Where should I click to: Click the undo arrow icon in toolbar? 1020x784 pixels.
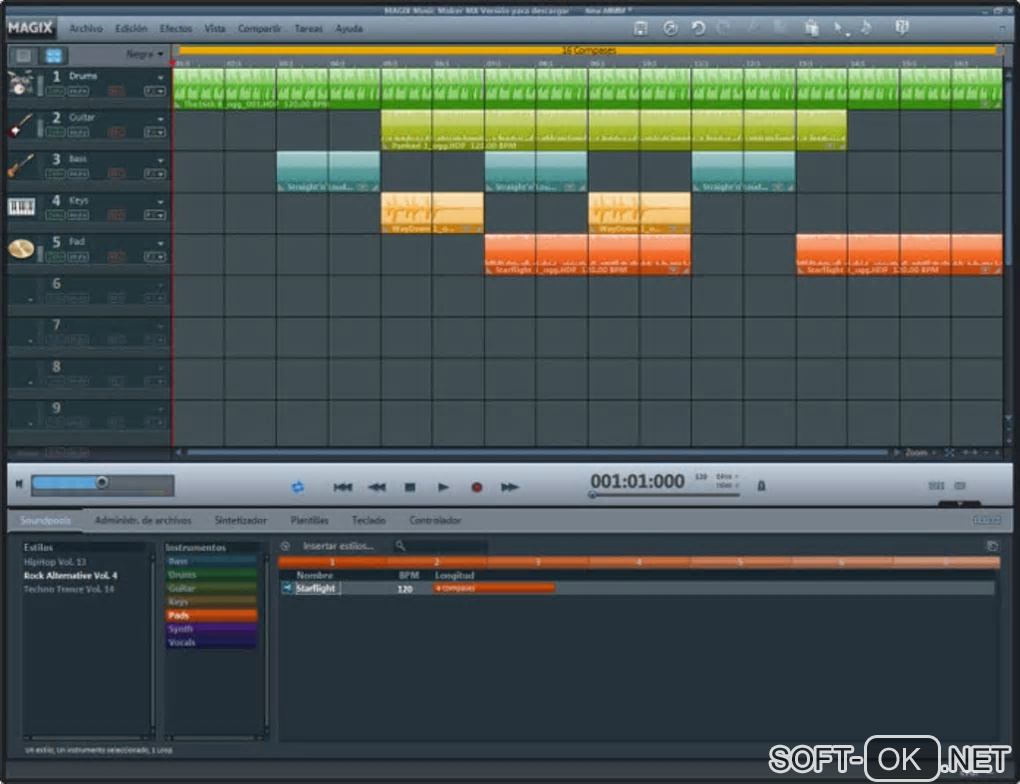point(698,28)
